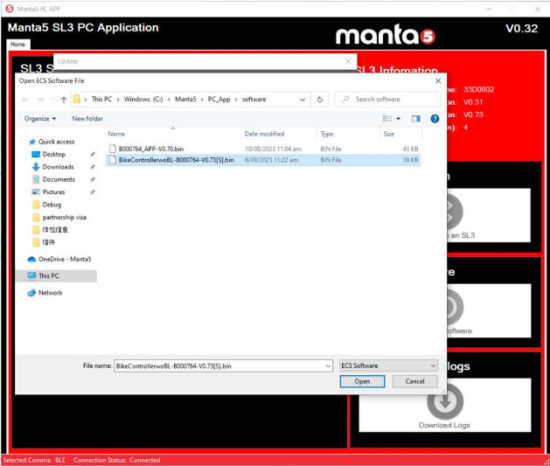Click Manta5 in the address path
This screenshot has height=466, width=550.
click(185, 99)
